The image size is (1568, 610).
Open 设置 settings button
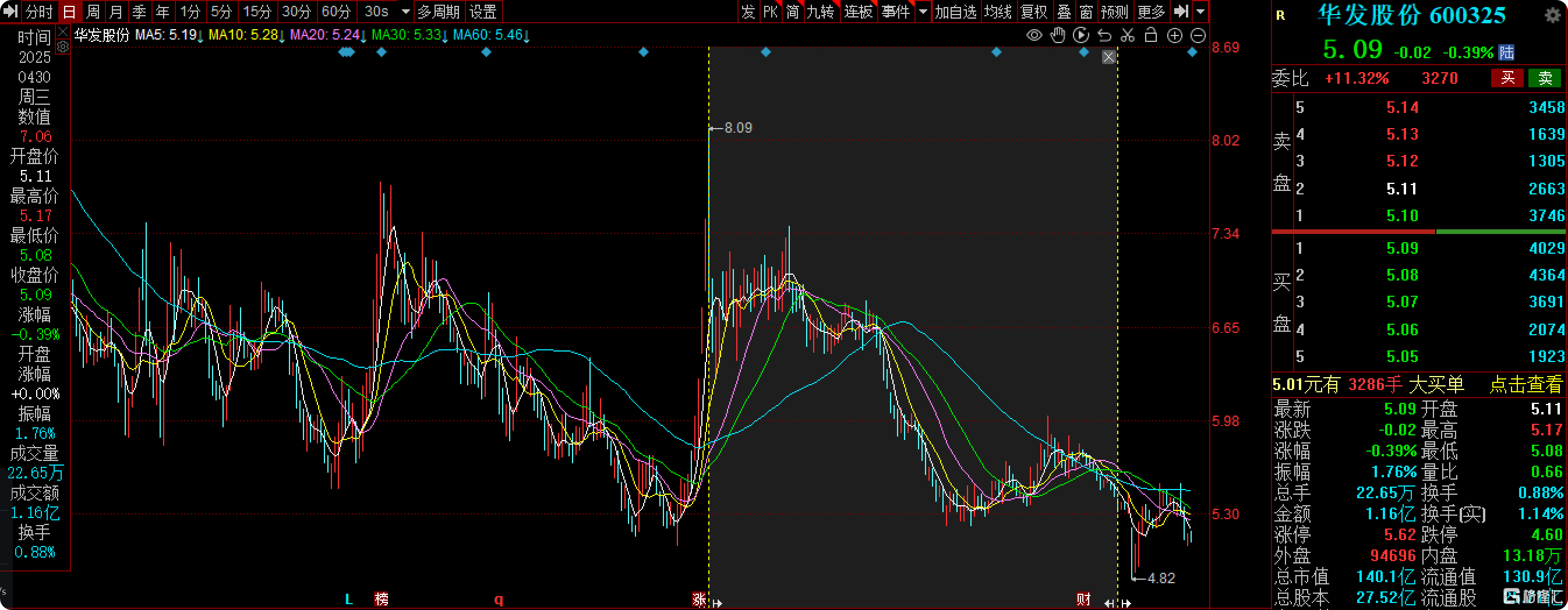483,11
